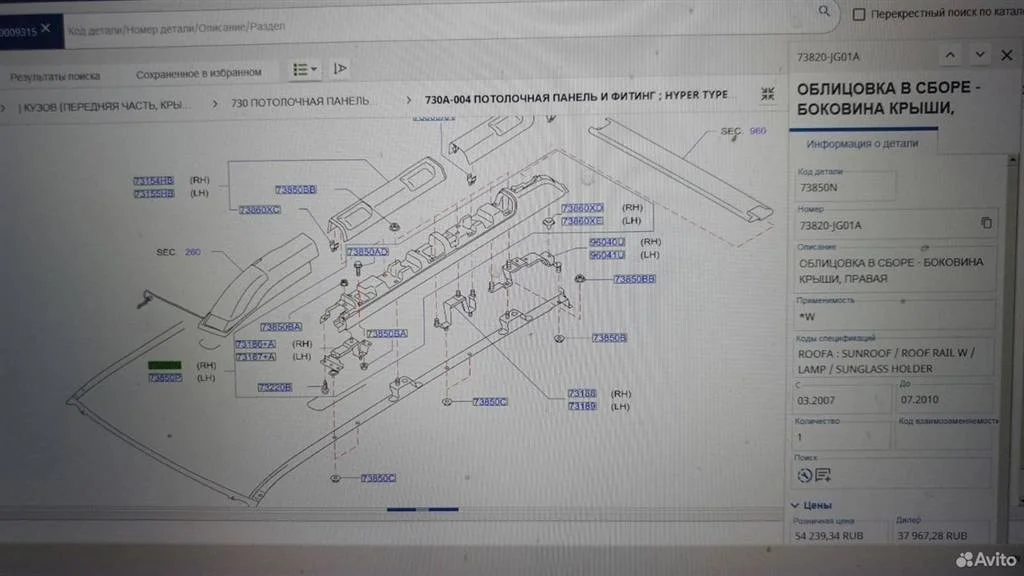Click the collapse diagram view icon
Viewport: 1024px width, 576px height.
[768, 94]
